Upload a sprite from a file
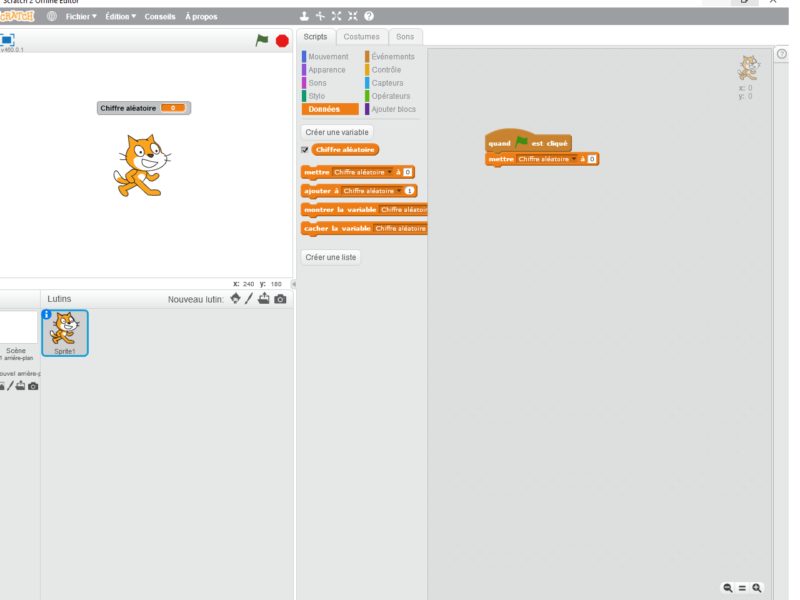Screen dimensions: 800x600 (x=264, y=298)
